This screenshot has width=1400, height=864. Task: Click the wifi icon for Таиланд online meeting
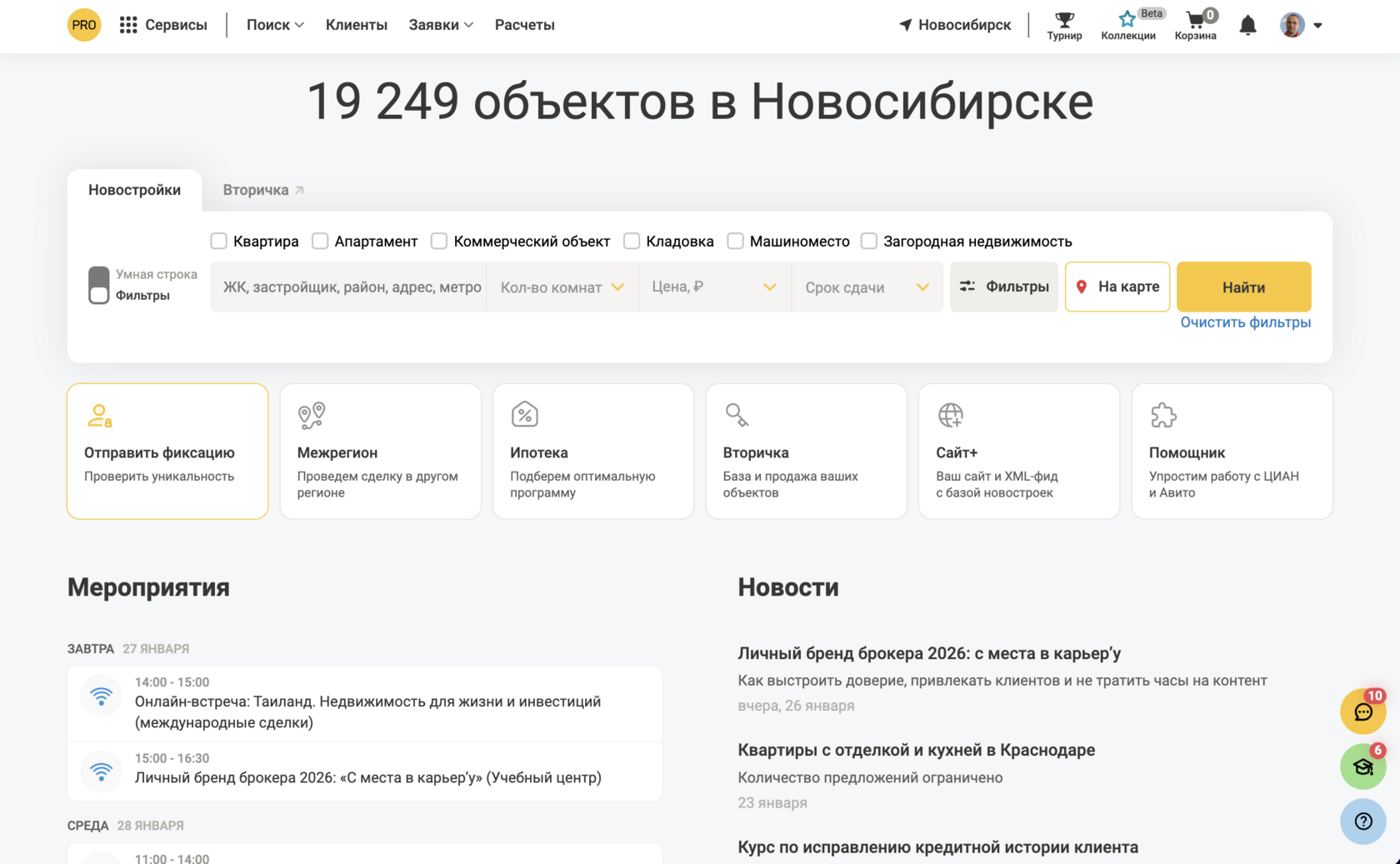tap(102, 696)
